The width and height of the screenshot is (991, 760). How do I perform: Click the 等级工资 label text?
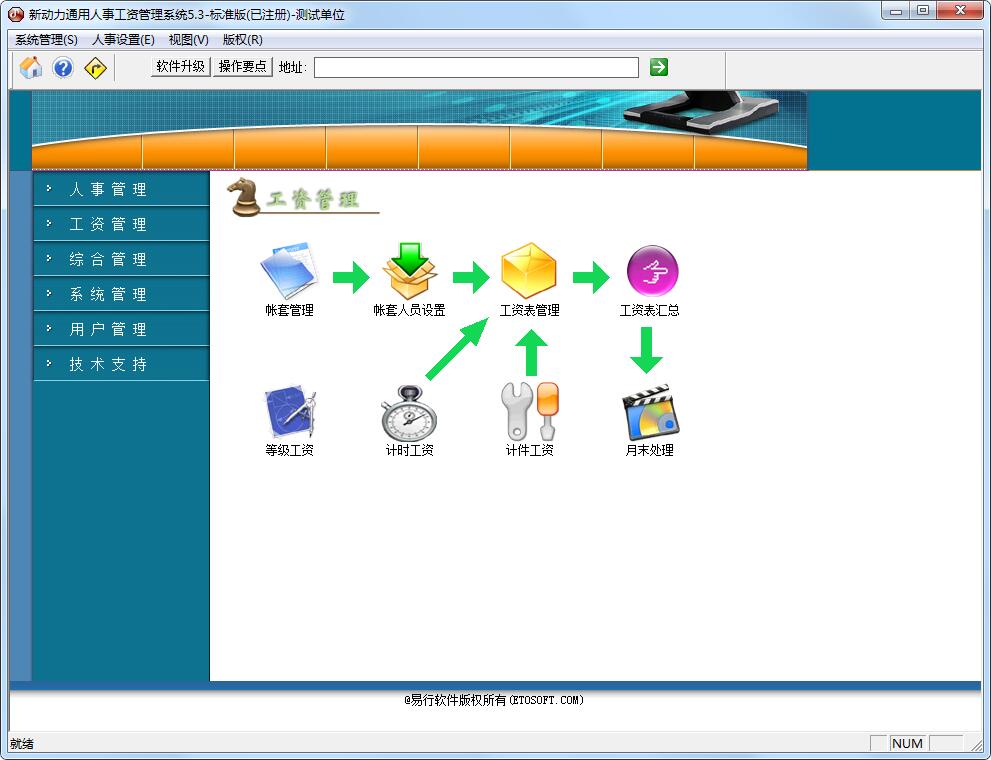[x=289, y=450]
